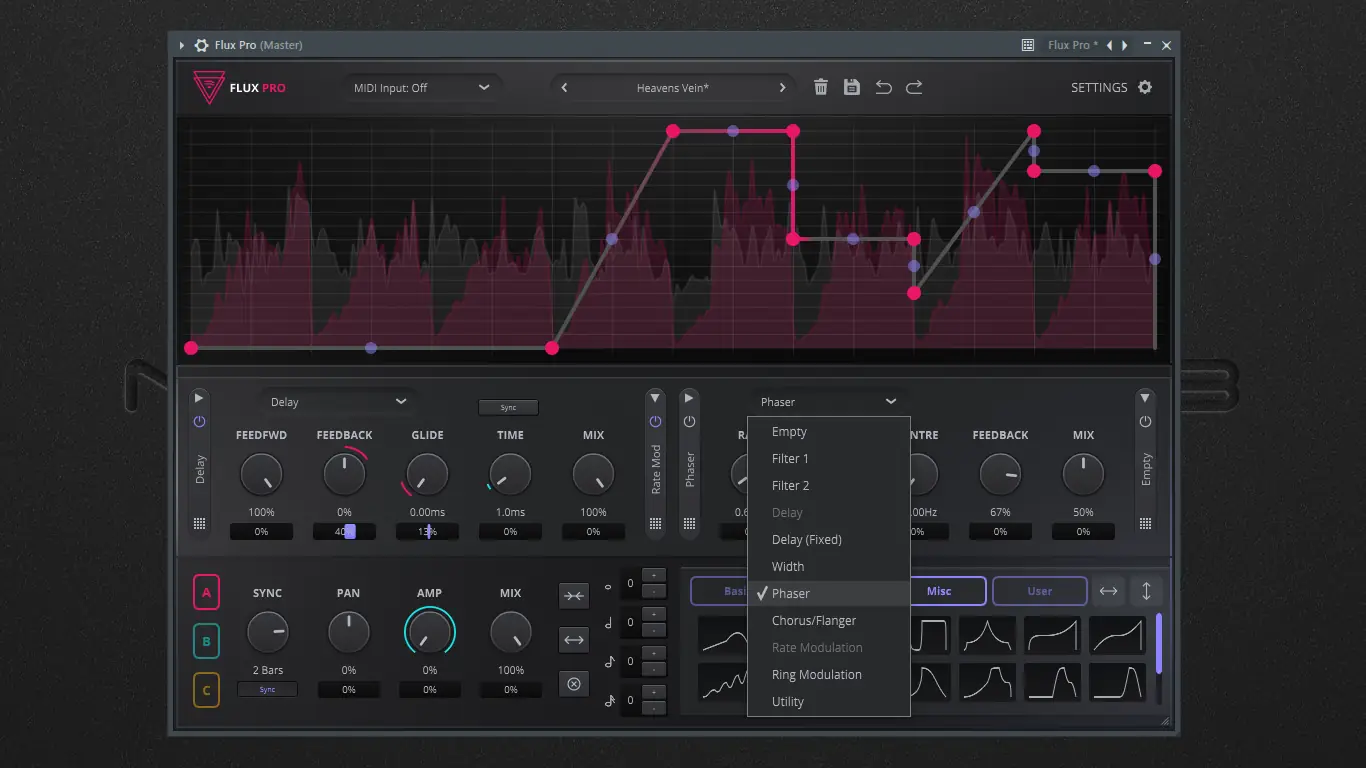
Task: Click the 40% modulation field under Delay FEEDBACK
Action: tap(344, 532)
